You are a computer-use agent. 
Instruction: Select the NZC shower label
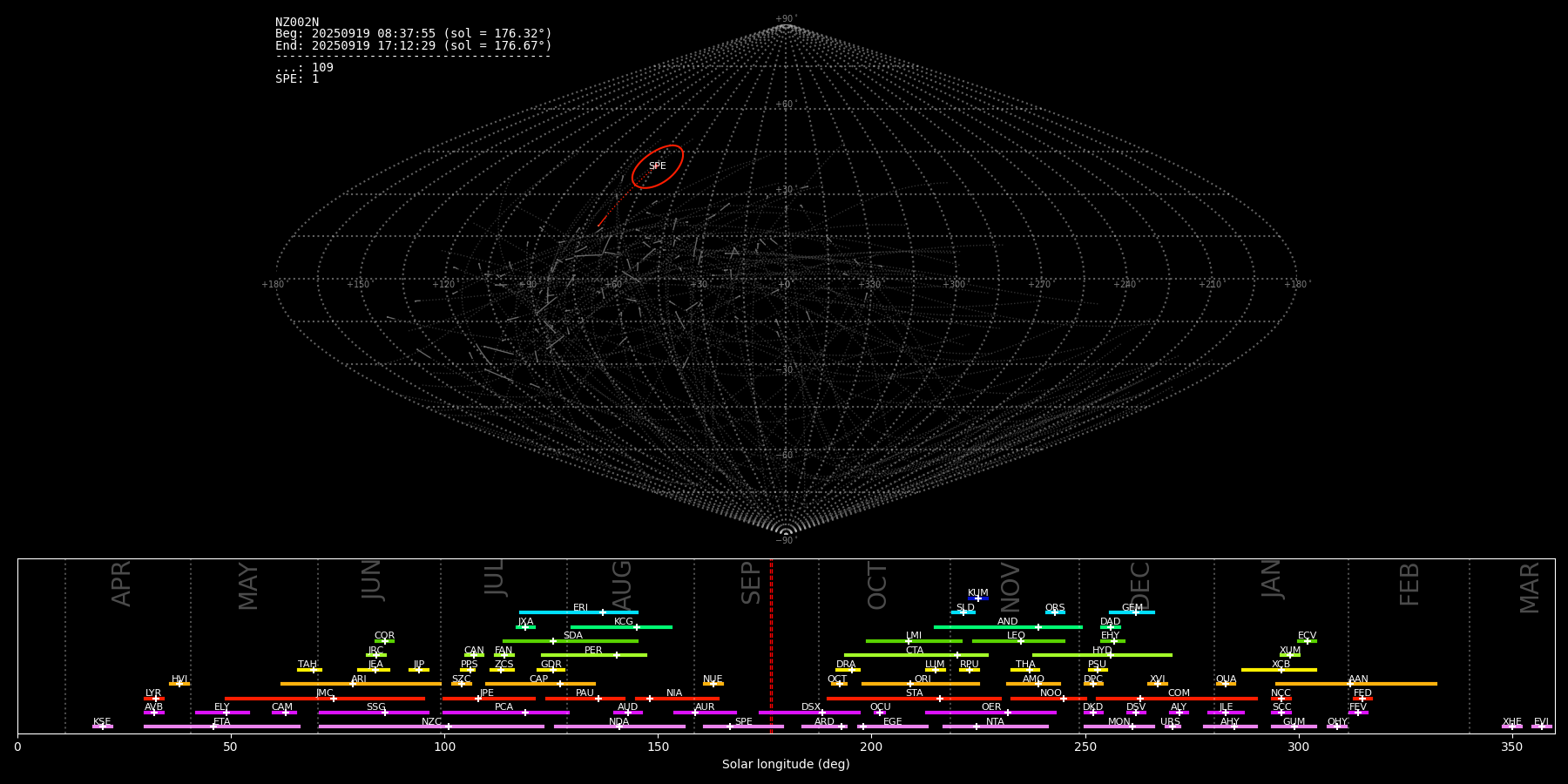click(431, 722)
